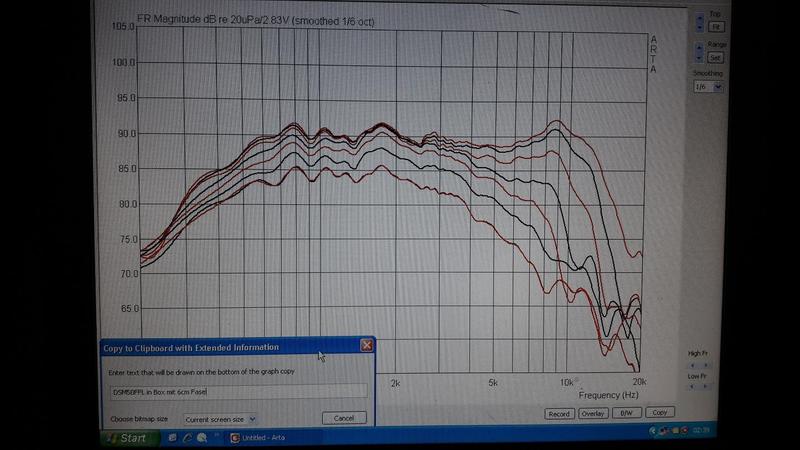This screenshot has height=450, width=800.
Task: Click the graph caption text field
Action: pyautogui.click(x=238, y=392)
